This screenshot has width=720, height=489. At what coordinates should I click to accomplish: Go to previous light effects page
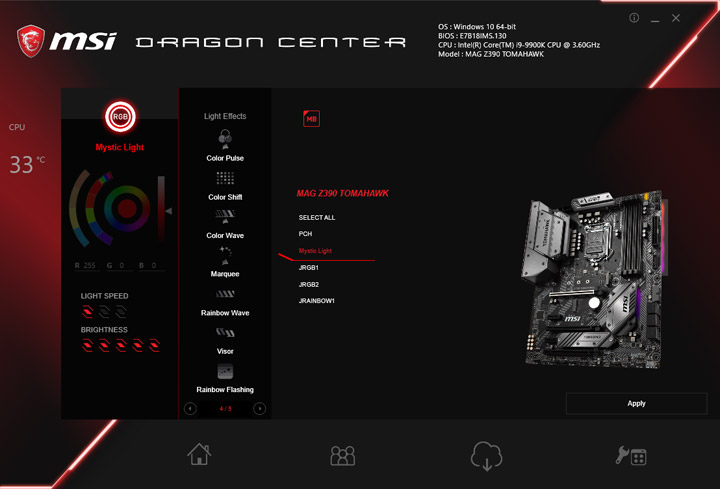pos(190,409)
